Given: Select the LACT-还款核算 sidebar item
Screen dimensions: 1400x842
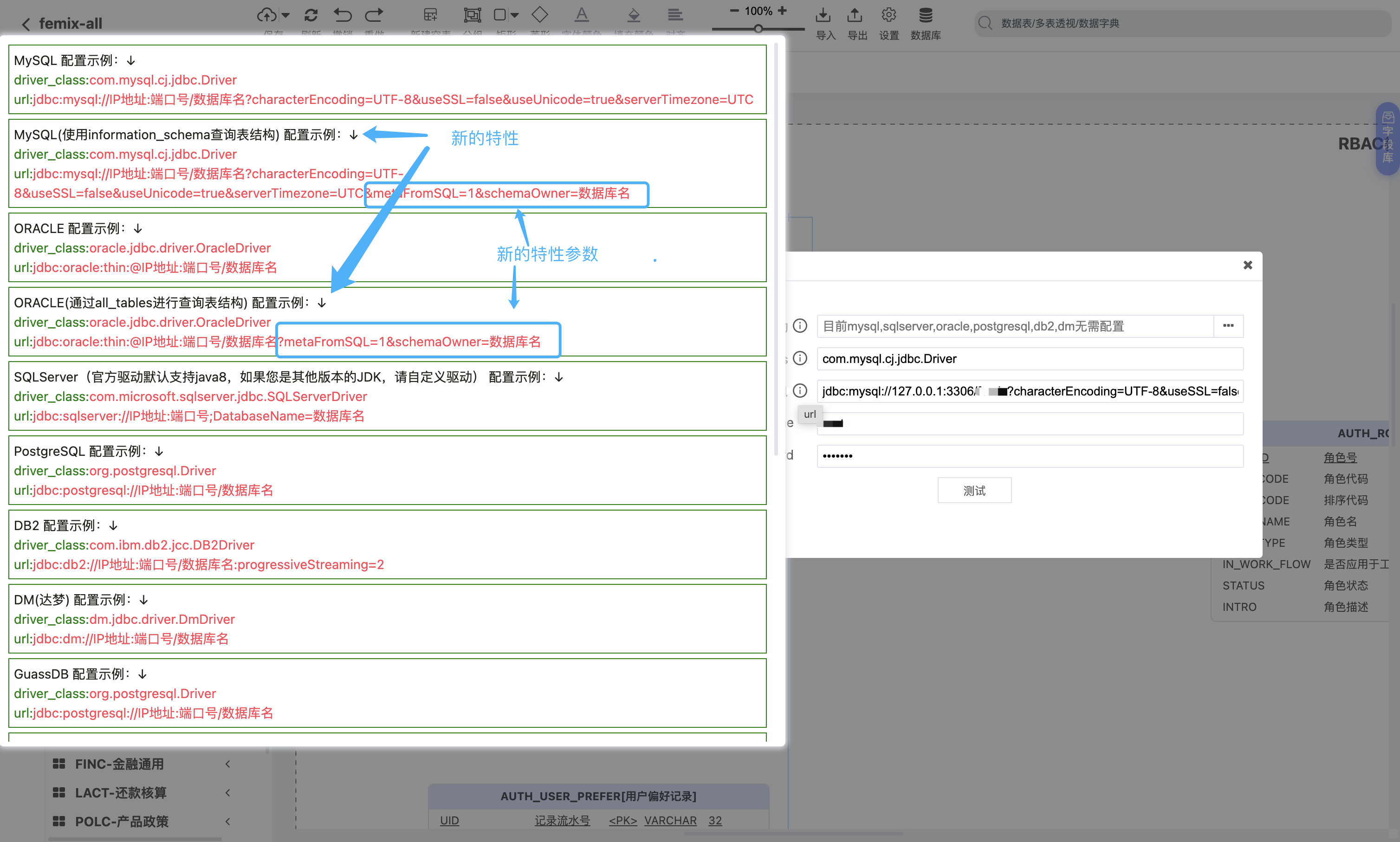Looking at the screenshot, I should 120,793.
